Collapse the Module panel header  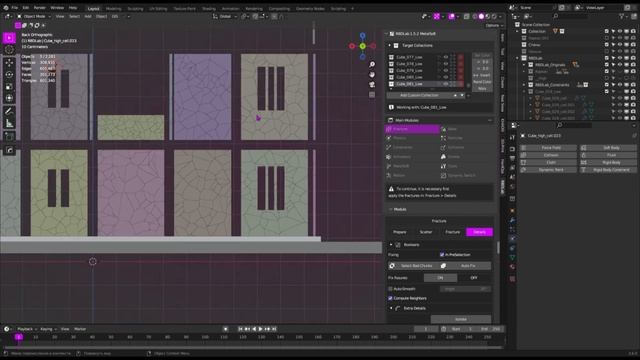coord(390,209)
